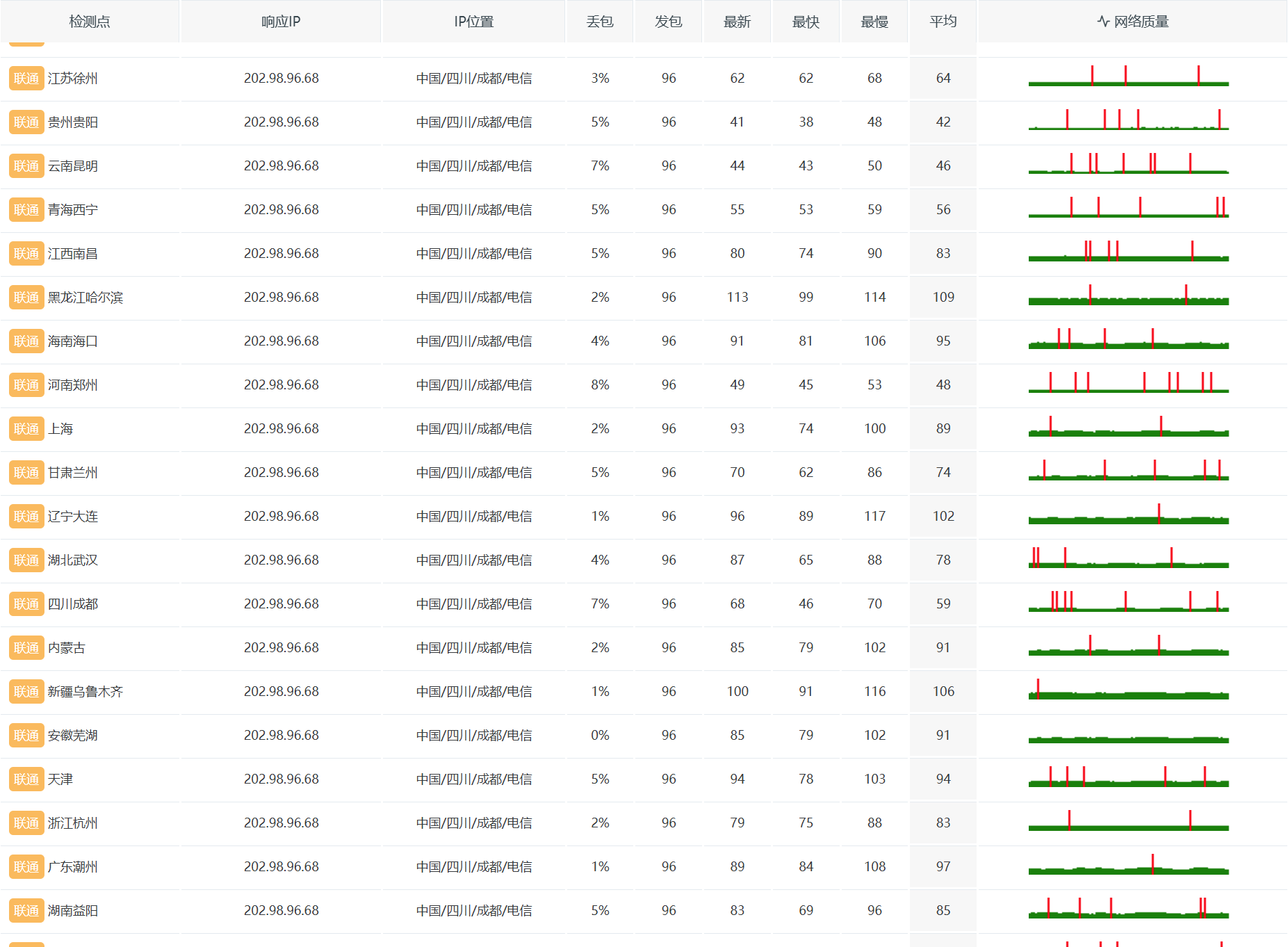Click average 74 in 甘肃兰州 row
The height and width of the screenshot is (947, 1288).
tap(943, 473)
